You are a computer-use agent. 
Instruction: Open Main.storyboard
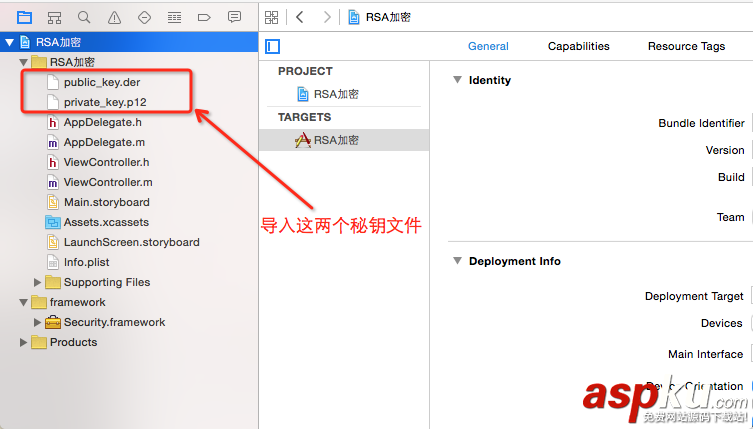[x=107, y=202]
